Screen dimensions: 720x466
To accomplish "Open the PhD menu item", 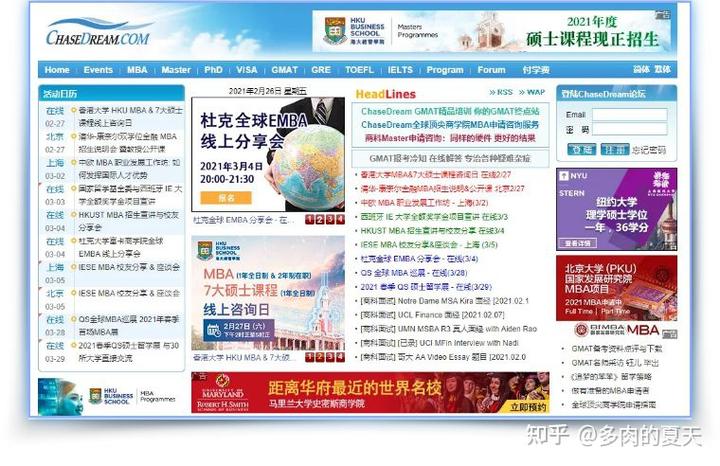I will click(213, 70).
